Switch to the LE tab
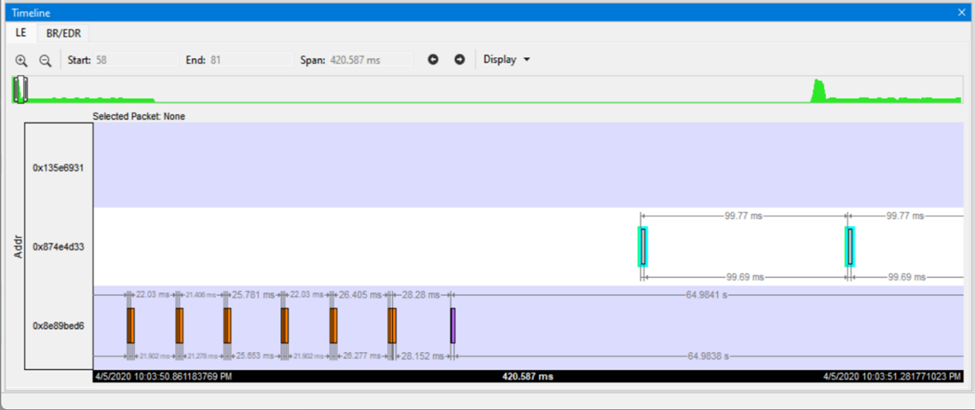This screenshot has height=410, width=975. pyautogui.click(x=21, y=33)
